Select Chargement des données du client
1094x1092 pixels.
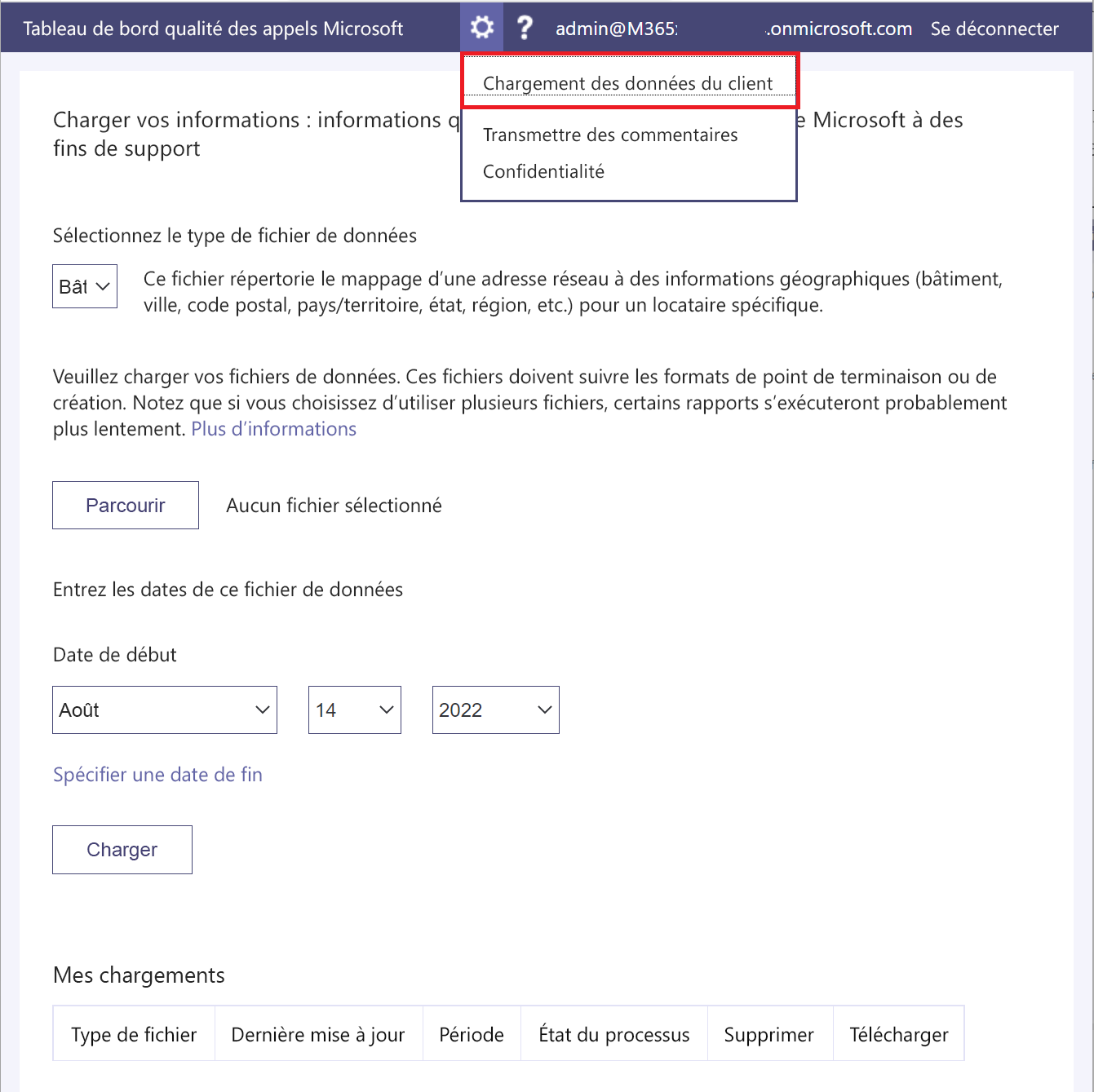point(628,83)
